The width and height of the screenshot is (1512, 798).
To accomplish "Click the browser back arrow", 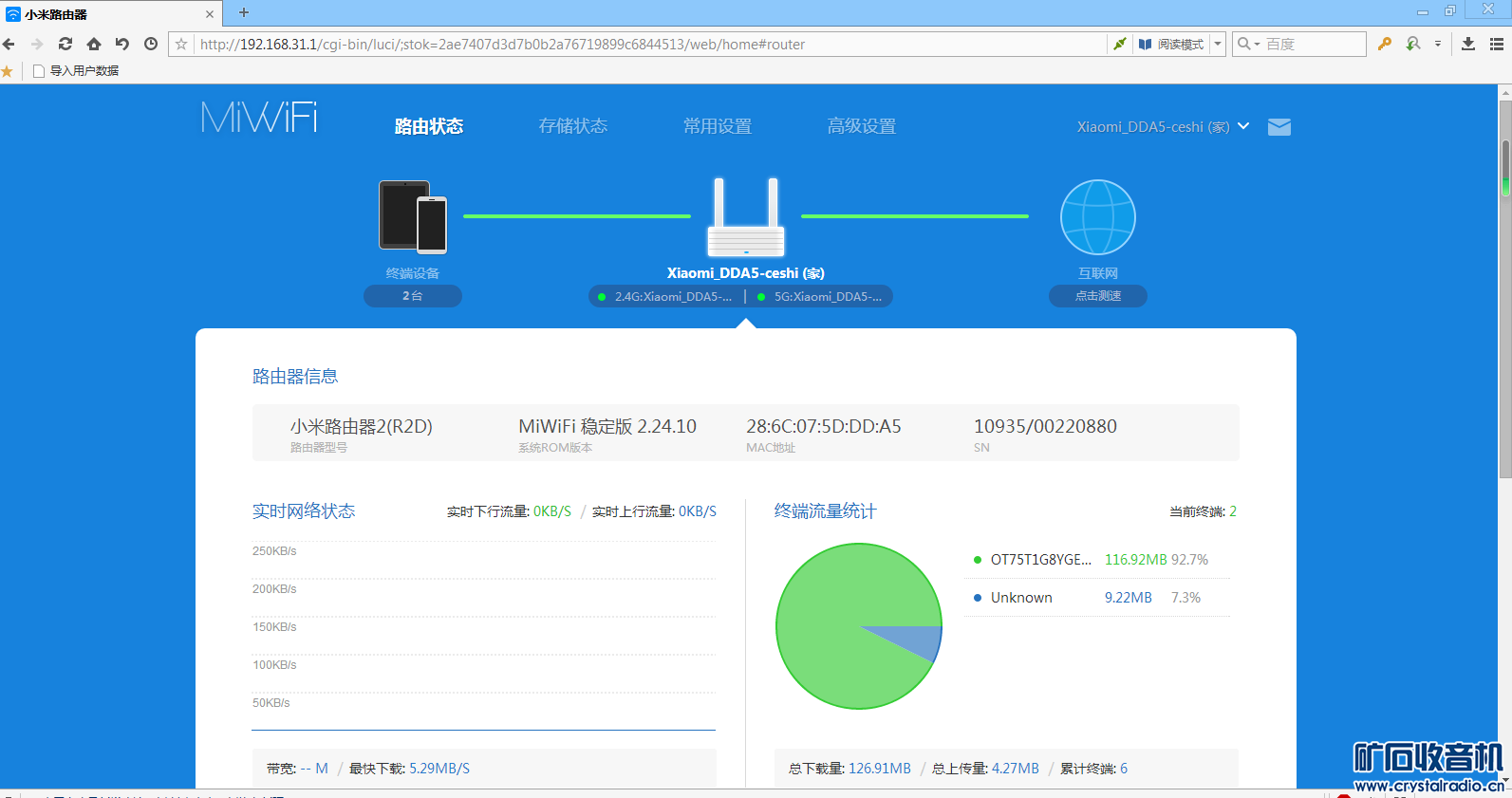I will pos(9,44).
